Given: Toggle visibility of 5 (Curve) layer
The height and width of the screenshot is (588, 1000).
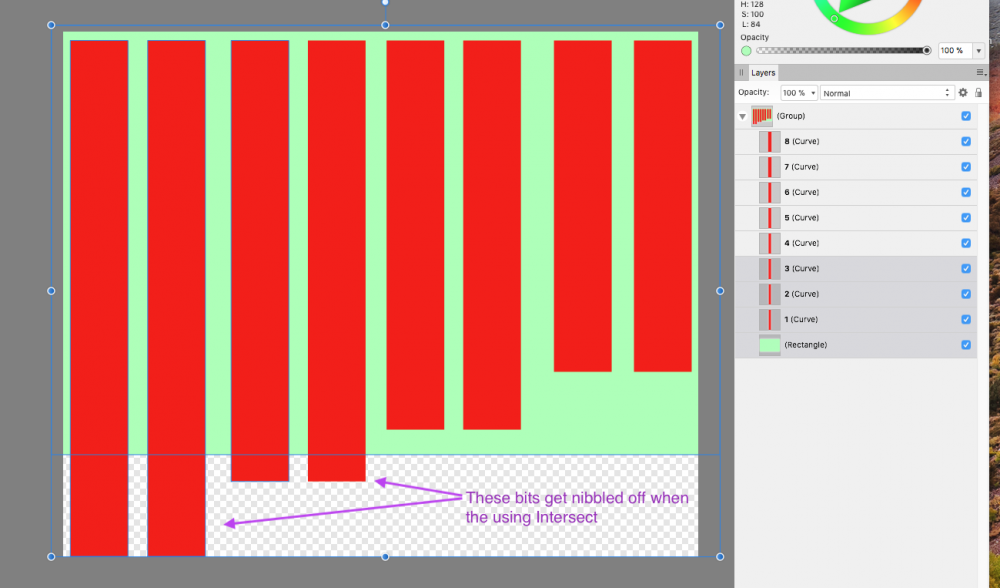Looking at the screenshot, I should (x=966, y=217).
